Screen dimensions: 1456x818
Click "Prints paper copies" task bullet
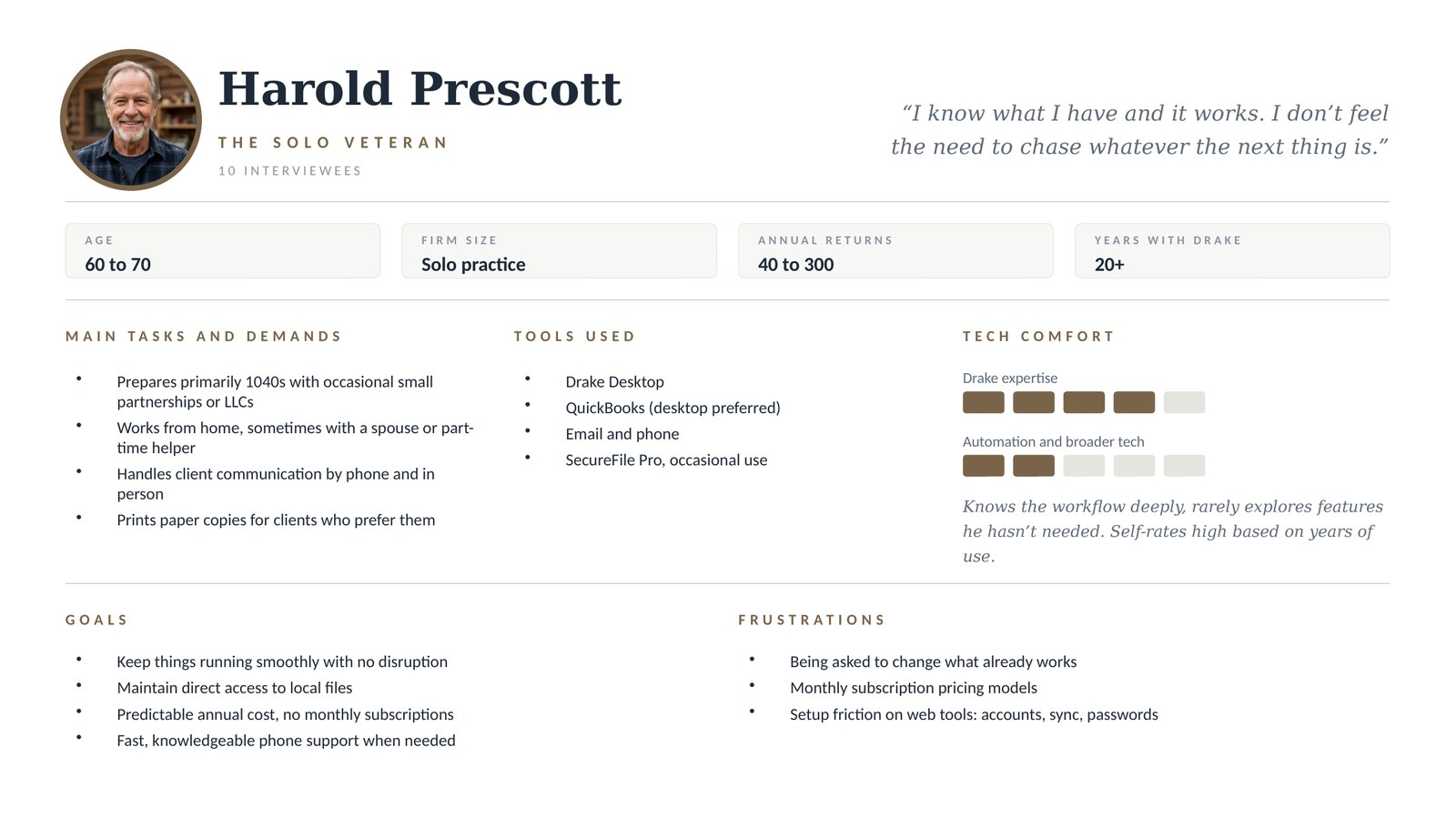click(276, 520)
